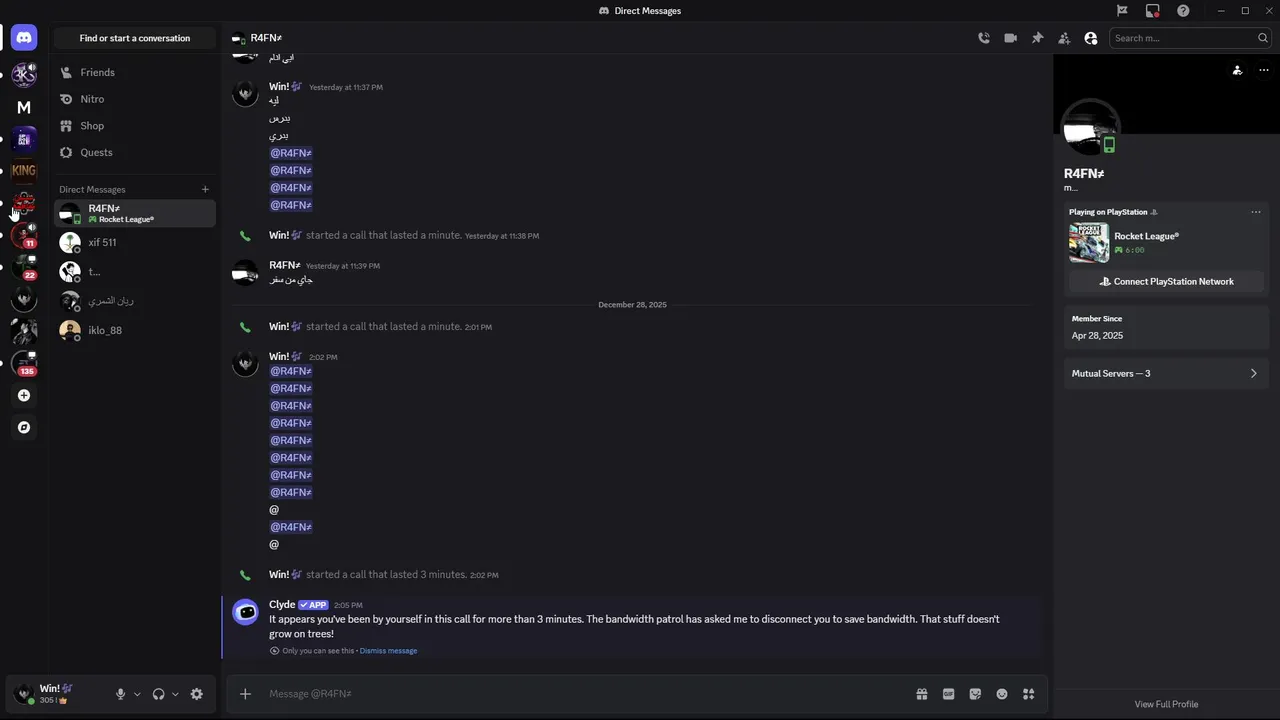
Task: Add friends to this DM
Action: [x=1064, y=38]
